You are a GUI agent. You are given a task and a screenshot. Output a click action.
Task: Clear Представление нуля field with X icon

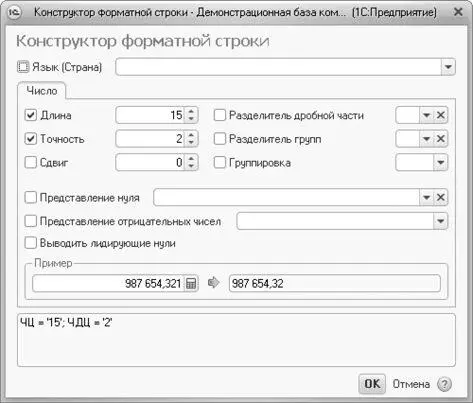click(x=441, y=197)
